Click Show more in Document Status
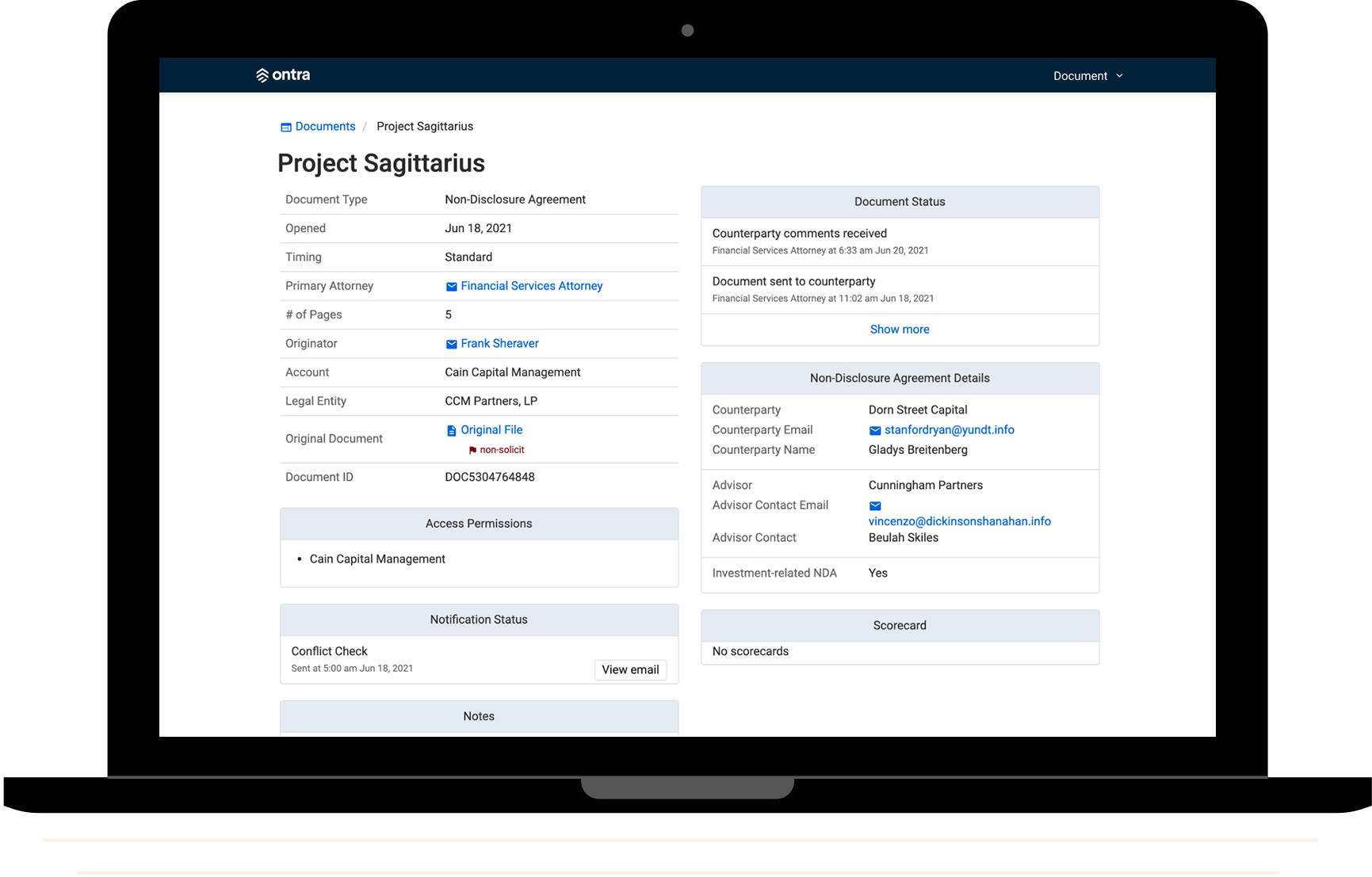1372x877 pixels. [x=900, y=330]
